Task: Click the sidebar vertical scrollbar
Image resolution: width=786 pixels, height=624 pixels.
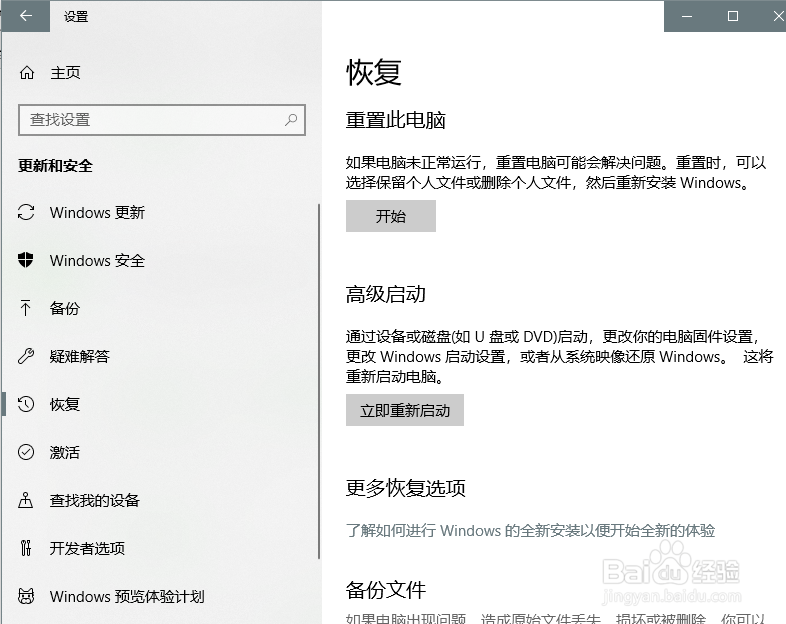Action: click(x=319, y=381)
